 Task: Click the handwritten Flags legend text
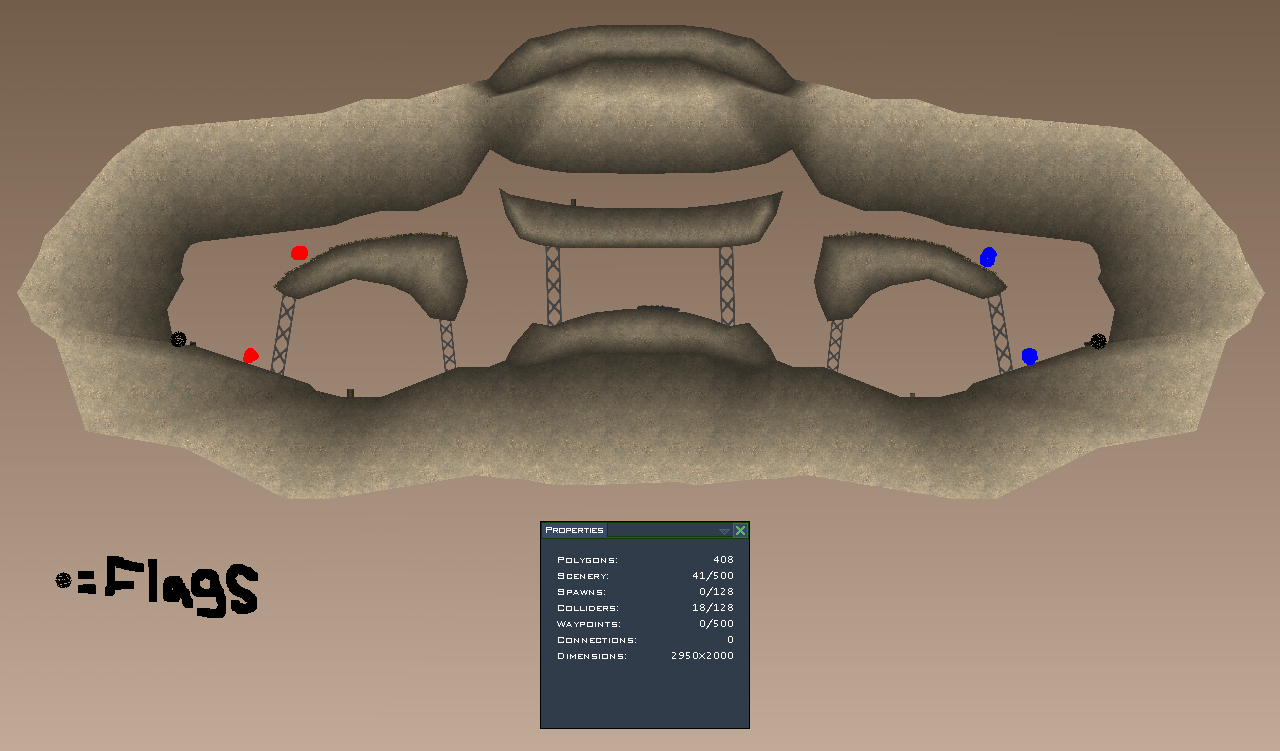[180, 586]
